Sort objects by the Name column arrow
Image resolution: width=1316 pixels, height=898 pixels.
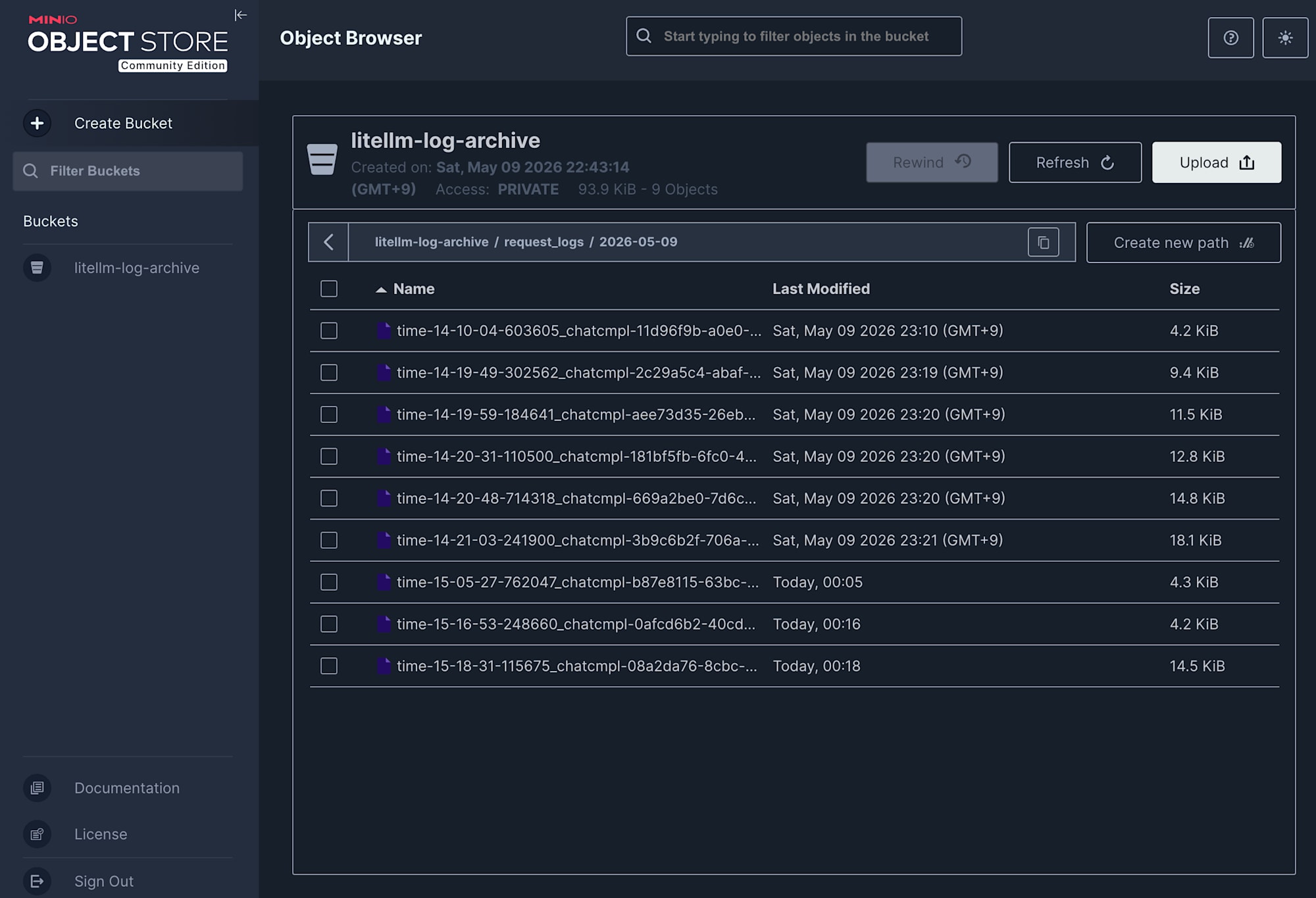tap(381, 289)
